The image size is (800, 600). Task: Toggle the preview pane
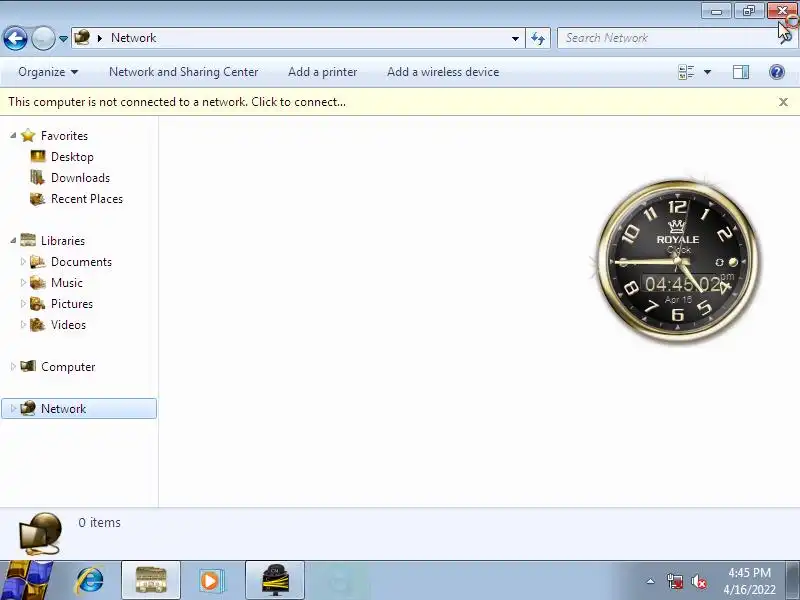(x=741, y=72)
